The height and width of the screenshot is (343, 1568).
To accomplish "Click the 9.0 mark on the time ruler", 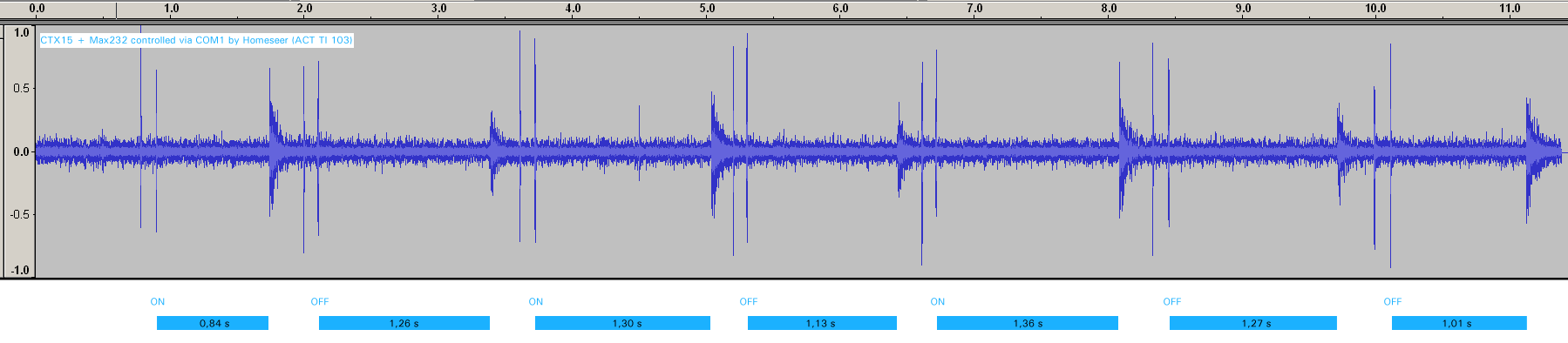I will point(1243,9).
